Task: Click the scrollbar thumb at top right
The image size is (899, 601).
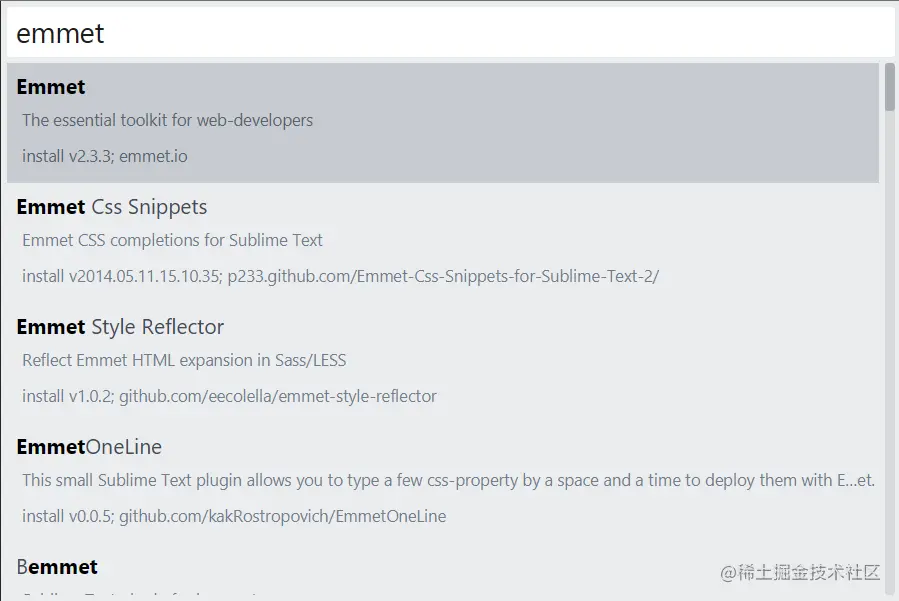Action: tap(889, 86)
